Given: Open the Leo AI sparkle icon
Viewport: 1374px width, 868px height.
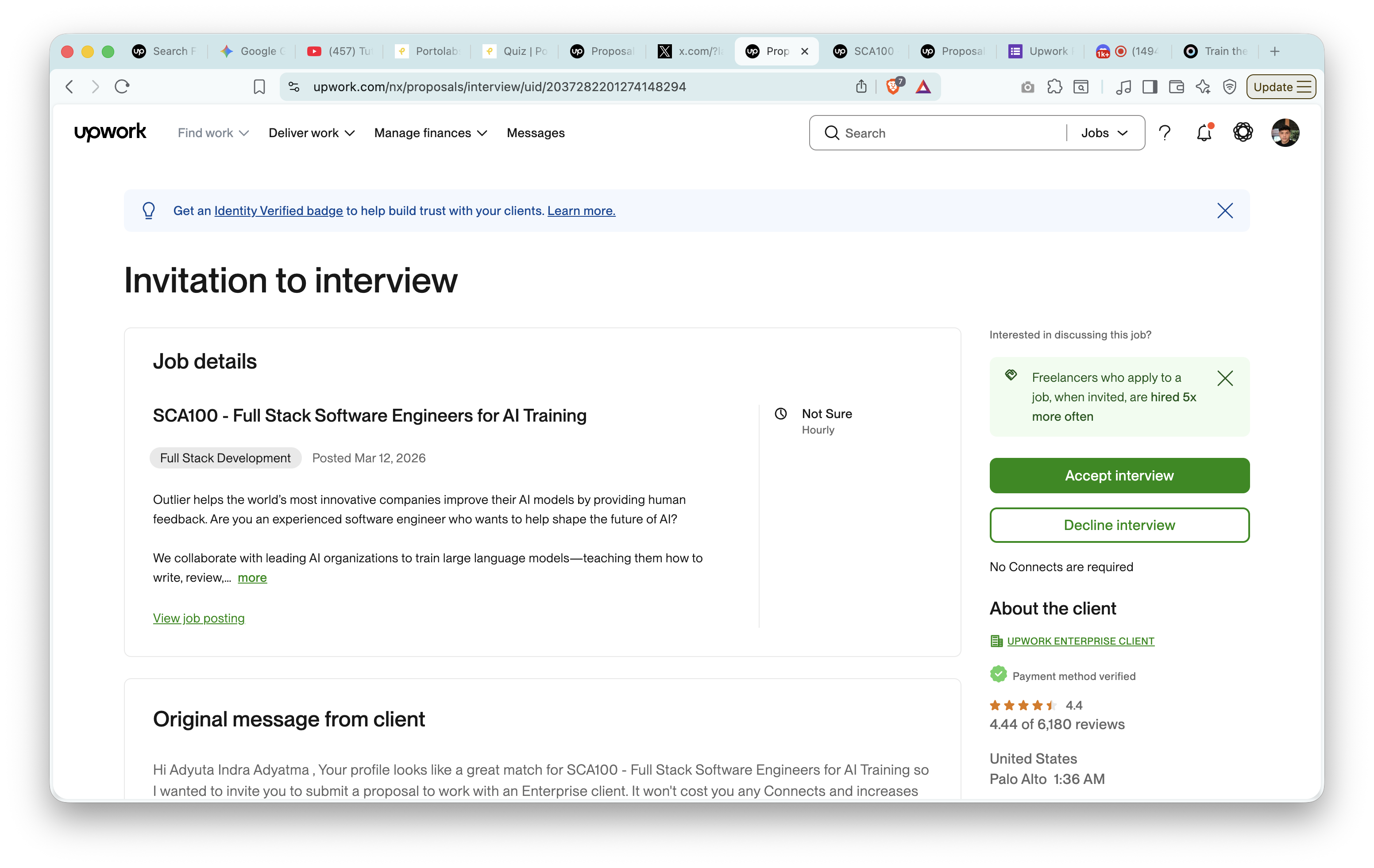Looking at the screenshot, I should coord(1203,87).
